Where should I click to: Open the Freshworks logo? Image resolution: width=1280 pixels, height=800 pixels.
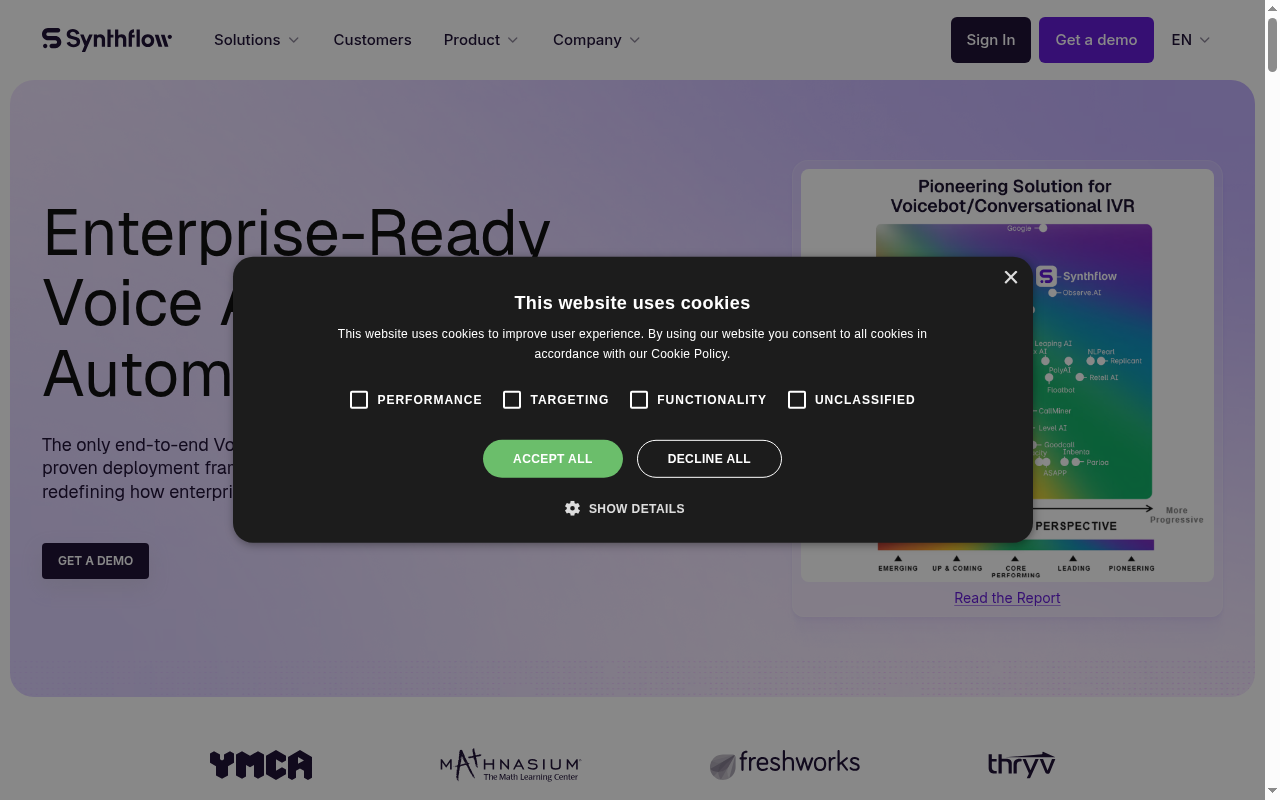[x=785, y=765]
